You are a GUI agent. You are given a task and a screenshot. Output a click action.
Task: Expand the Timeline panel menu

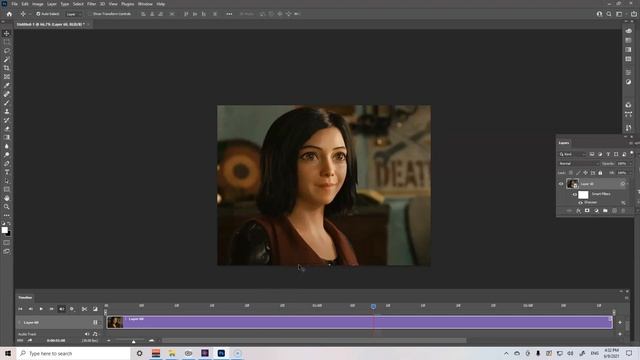point(627,298)
